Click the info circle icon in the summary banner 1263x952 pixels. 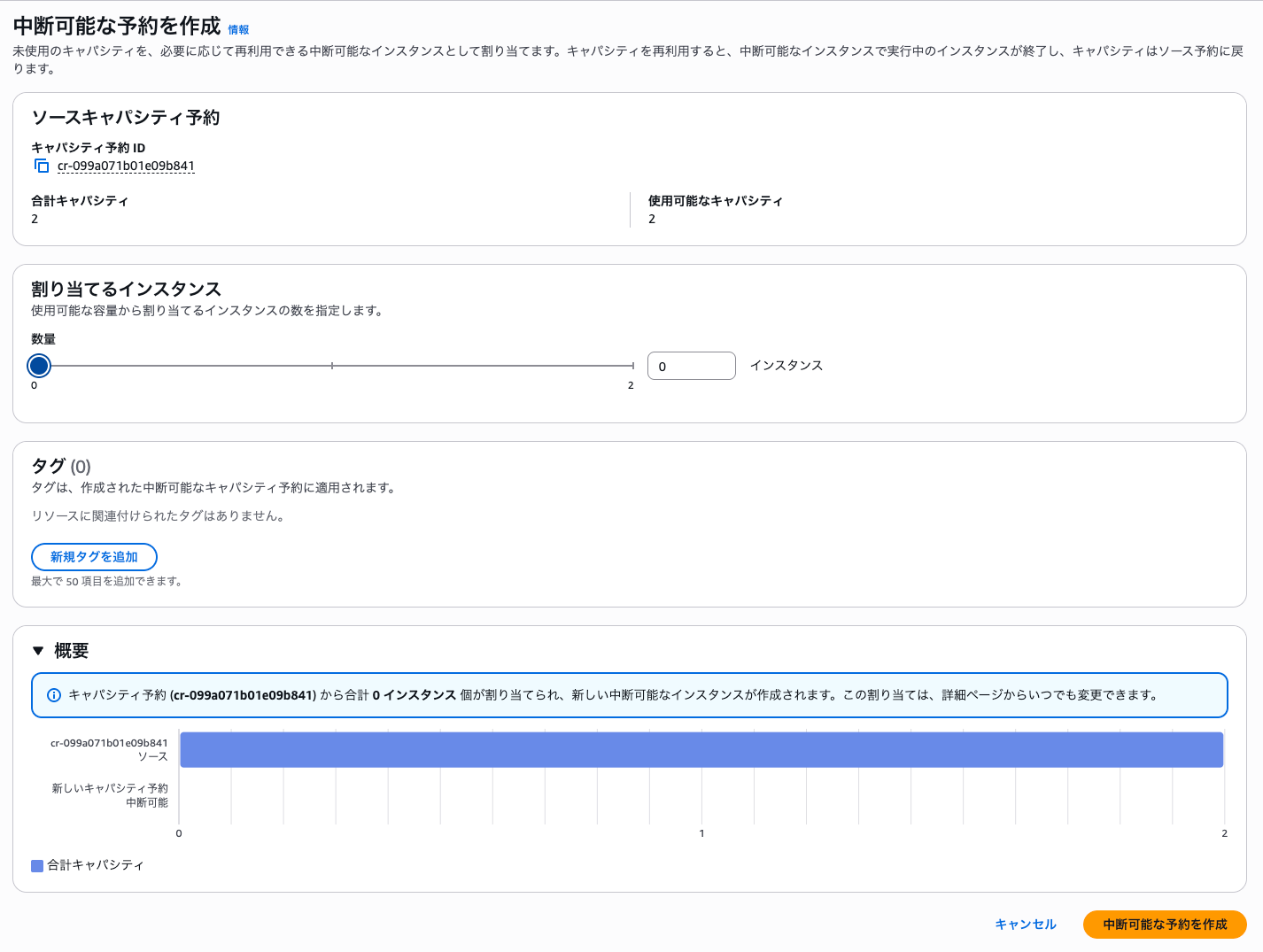(52, 695)
